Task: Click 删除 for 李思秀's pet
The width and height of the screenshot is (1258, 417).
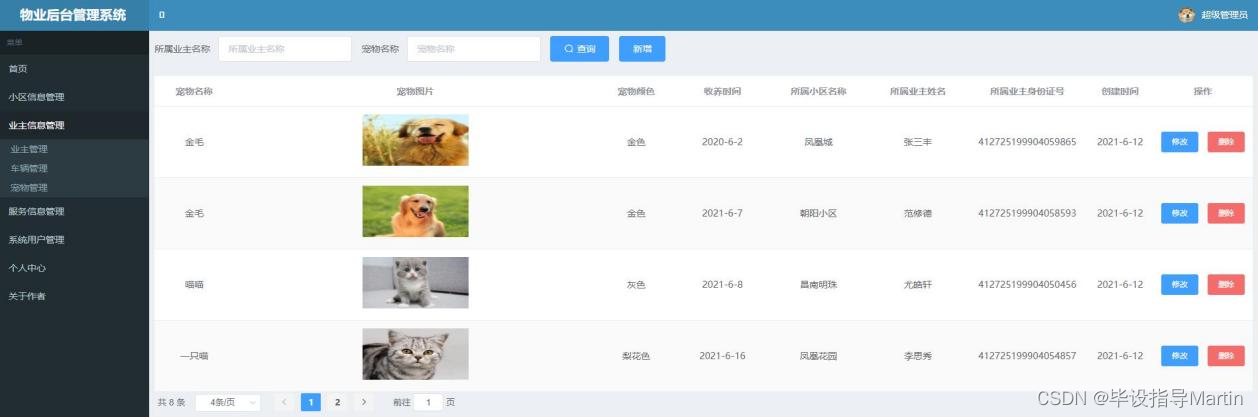Action: (1226, 355)
